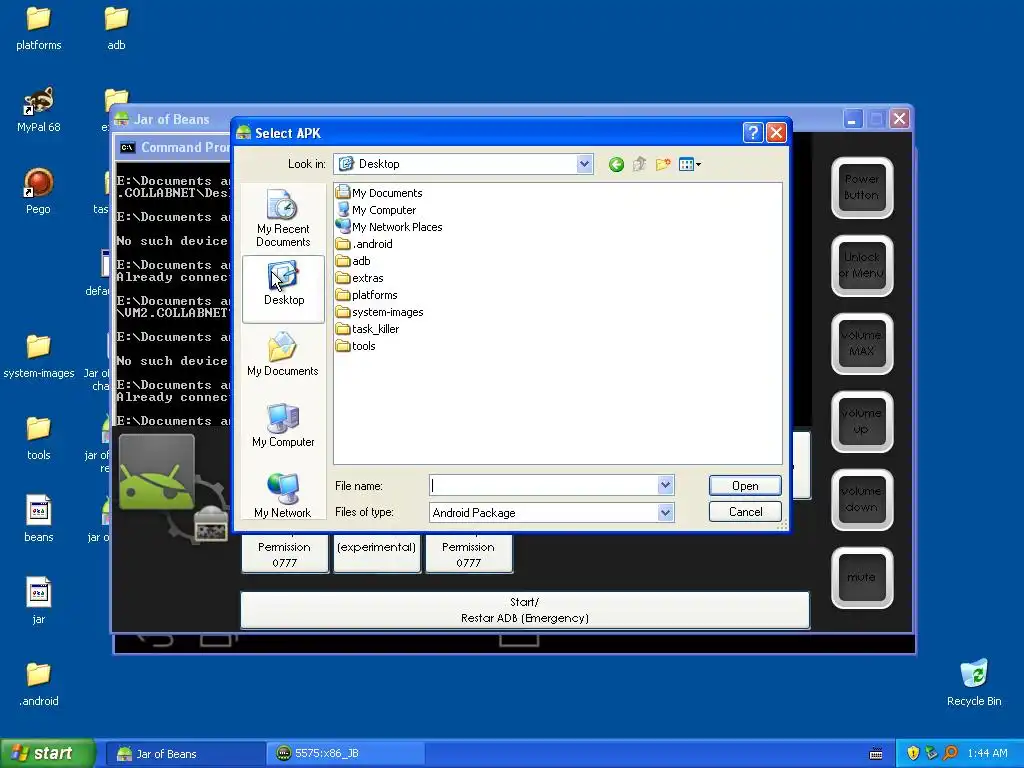1024x768 pixels.
Task: Click the Command Prompt title bar
Action: point(174,148)
